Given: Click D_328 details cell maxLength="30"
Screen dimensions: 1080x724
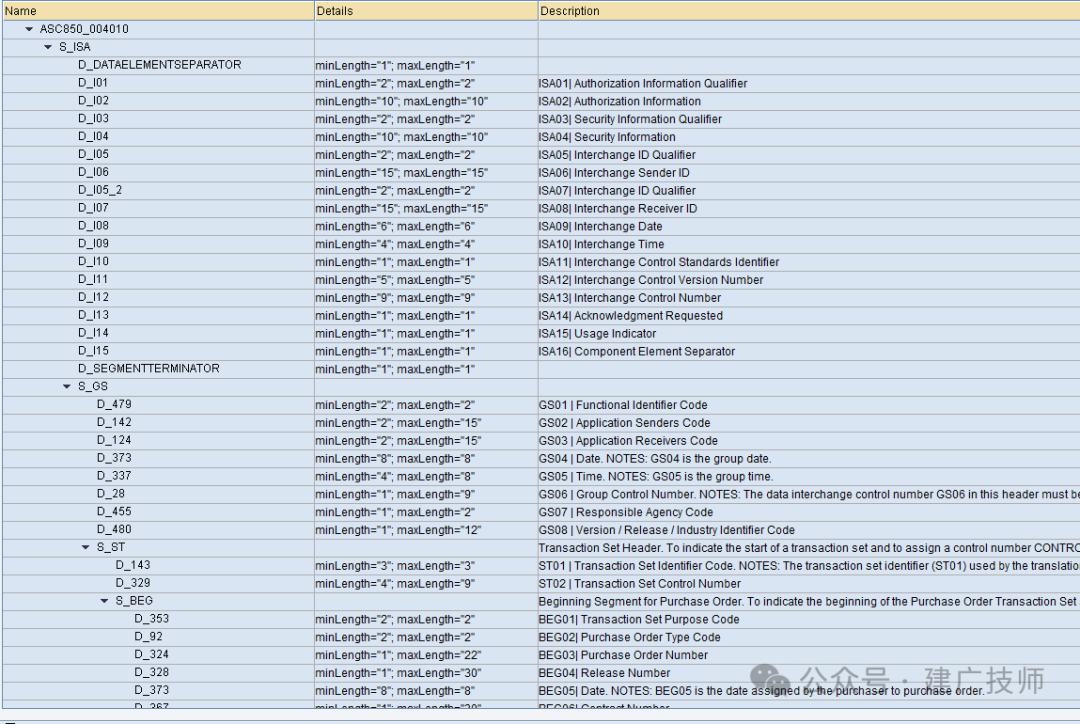Looking at the screenshot, I should point(439,674).
